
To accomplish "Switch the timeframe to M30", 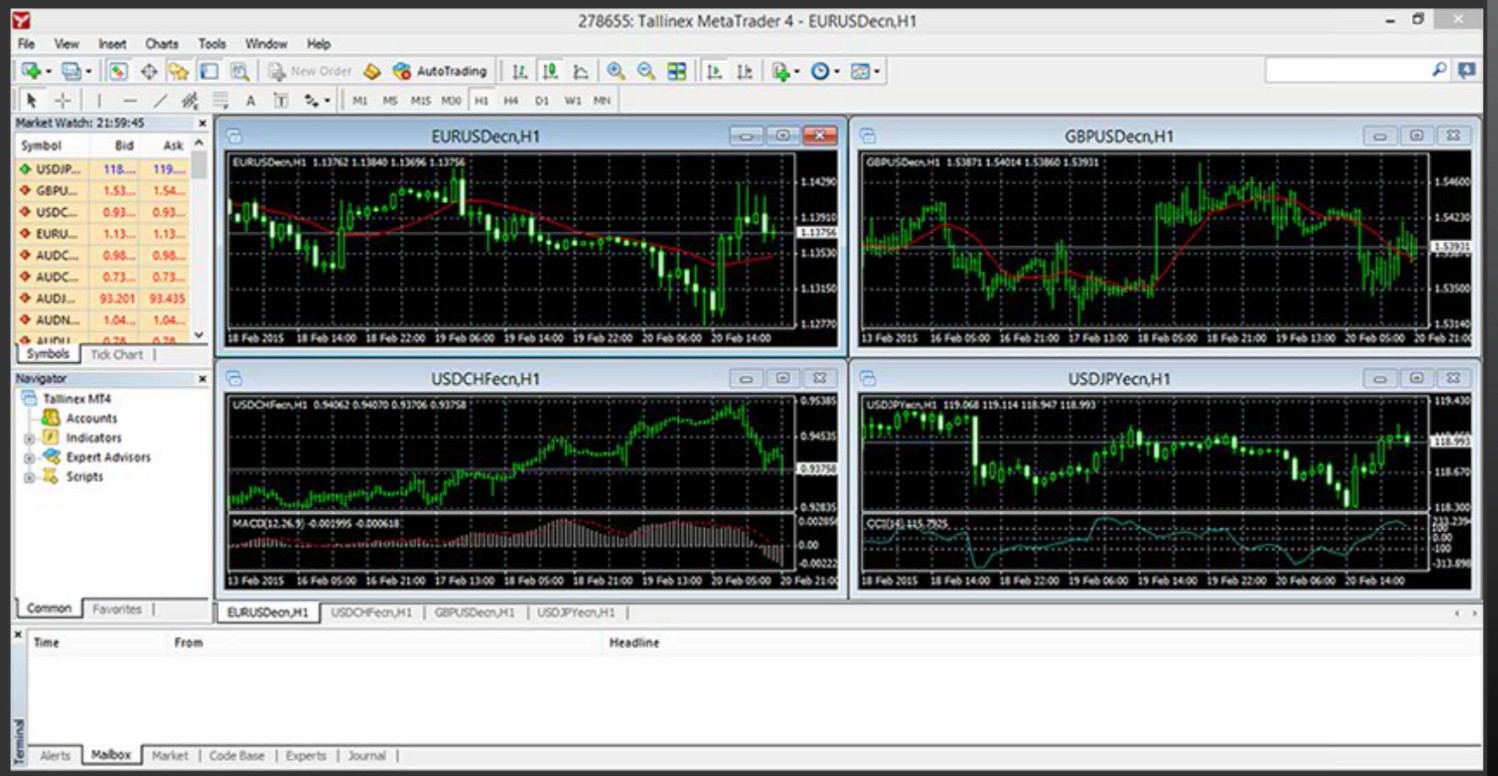I will click(452, 100).
